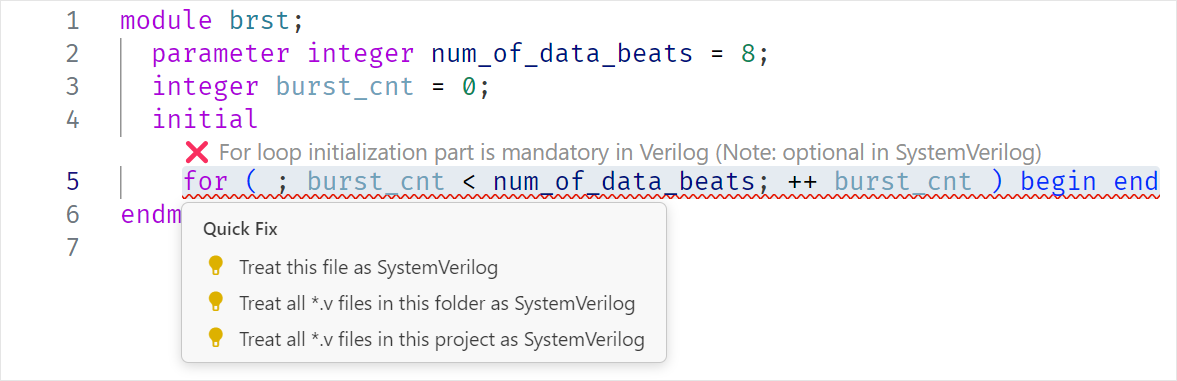The height and width of the screenshot is (381, 1177).
Task: Click line number 1 in gutter
Action: point(72,20)
